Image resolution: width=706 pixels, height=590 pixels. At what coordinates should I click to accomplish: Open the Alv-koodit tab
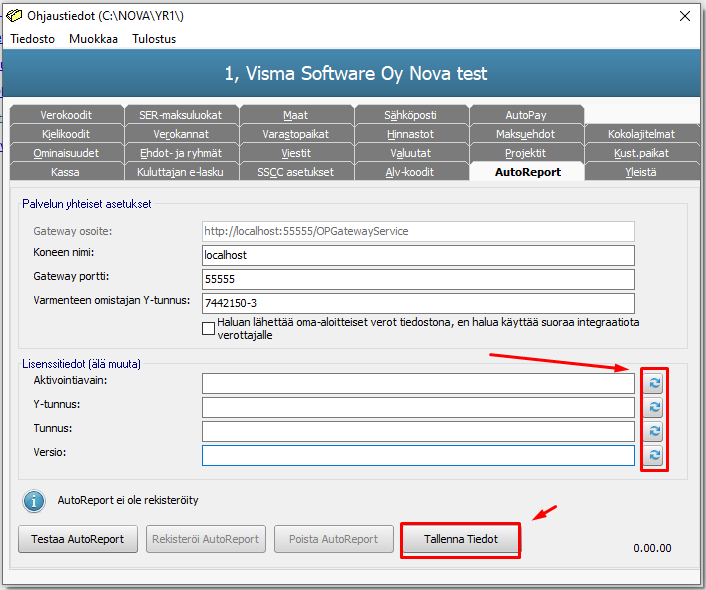[x=410, y=172]
